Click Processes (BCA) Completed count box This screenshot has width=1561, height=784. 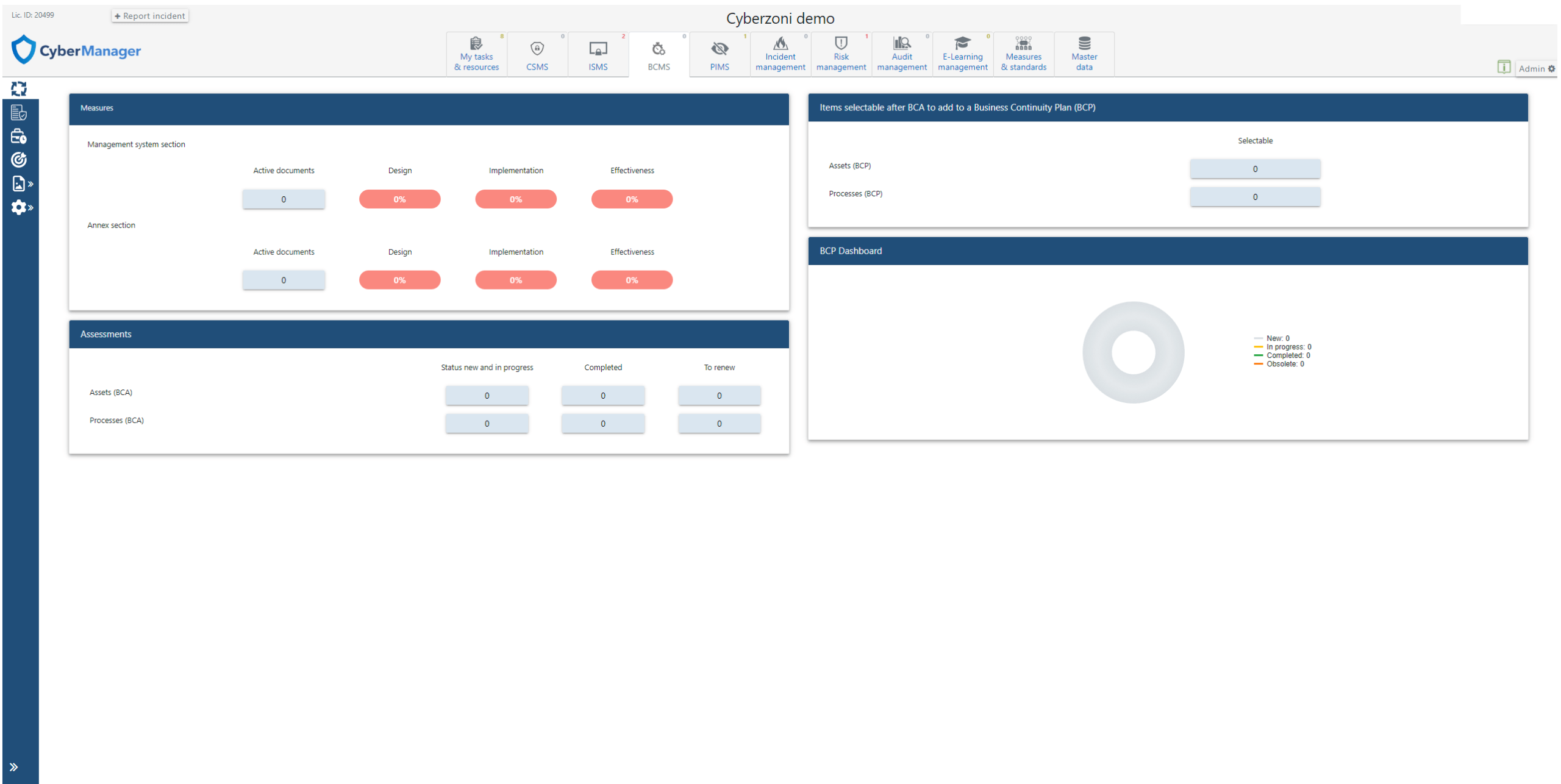(x=602, y=423)
